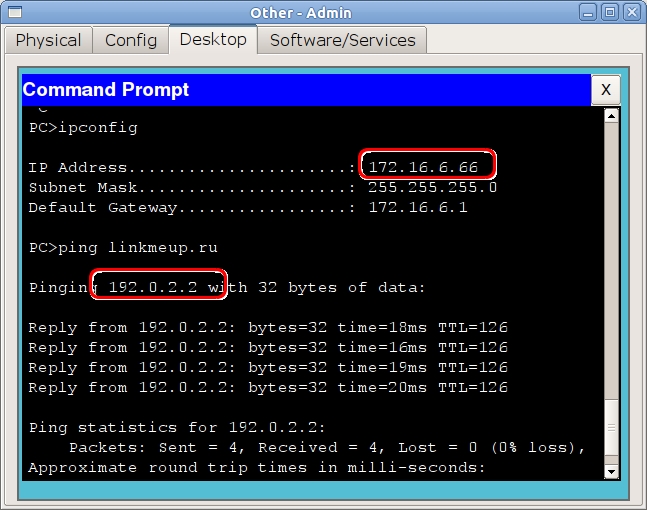The width and height of the screenshot is (647, 510).
Task: Click the blue Command Prompt title bar
Action: (300, 90)
